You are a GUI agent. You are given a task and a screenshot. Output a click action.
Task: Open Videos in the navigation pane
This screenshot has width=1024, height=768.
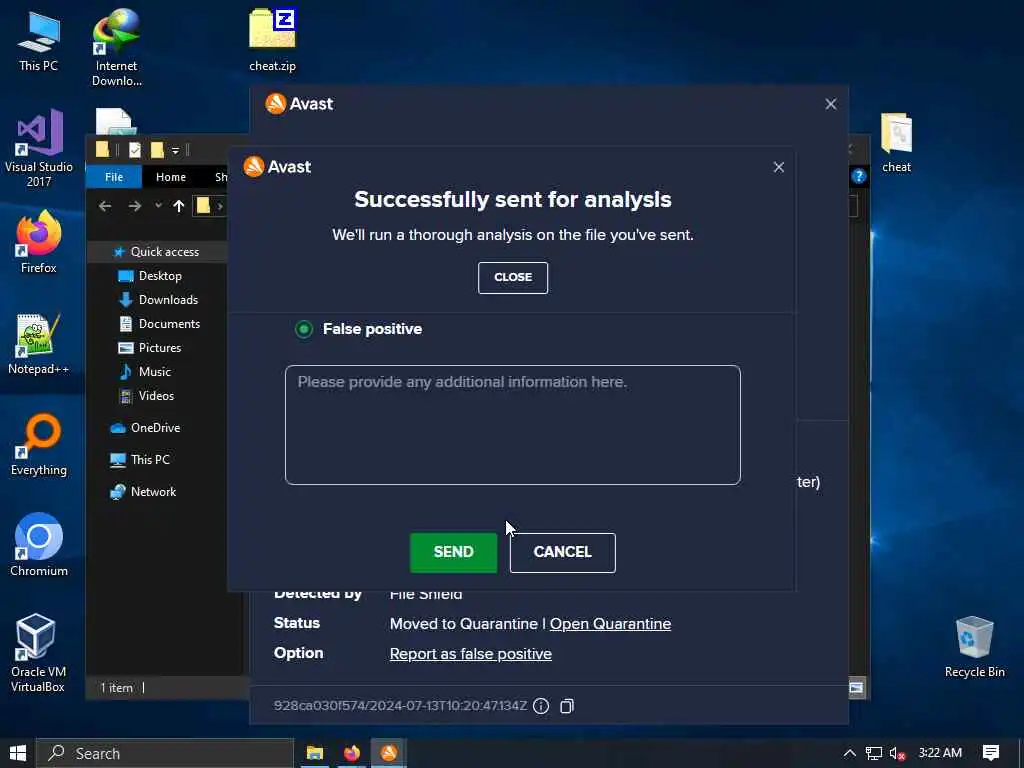[156, 396]
